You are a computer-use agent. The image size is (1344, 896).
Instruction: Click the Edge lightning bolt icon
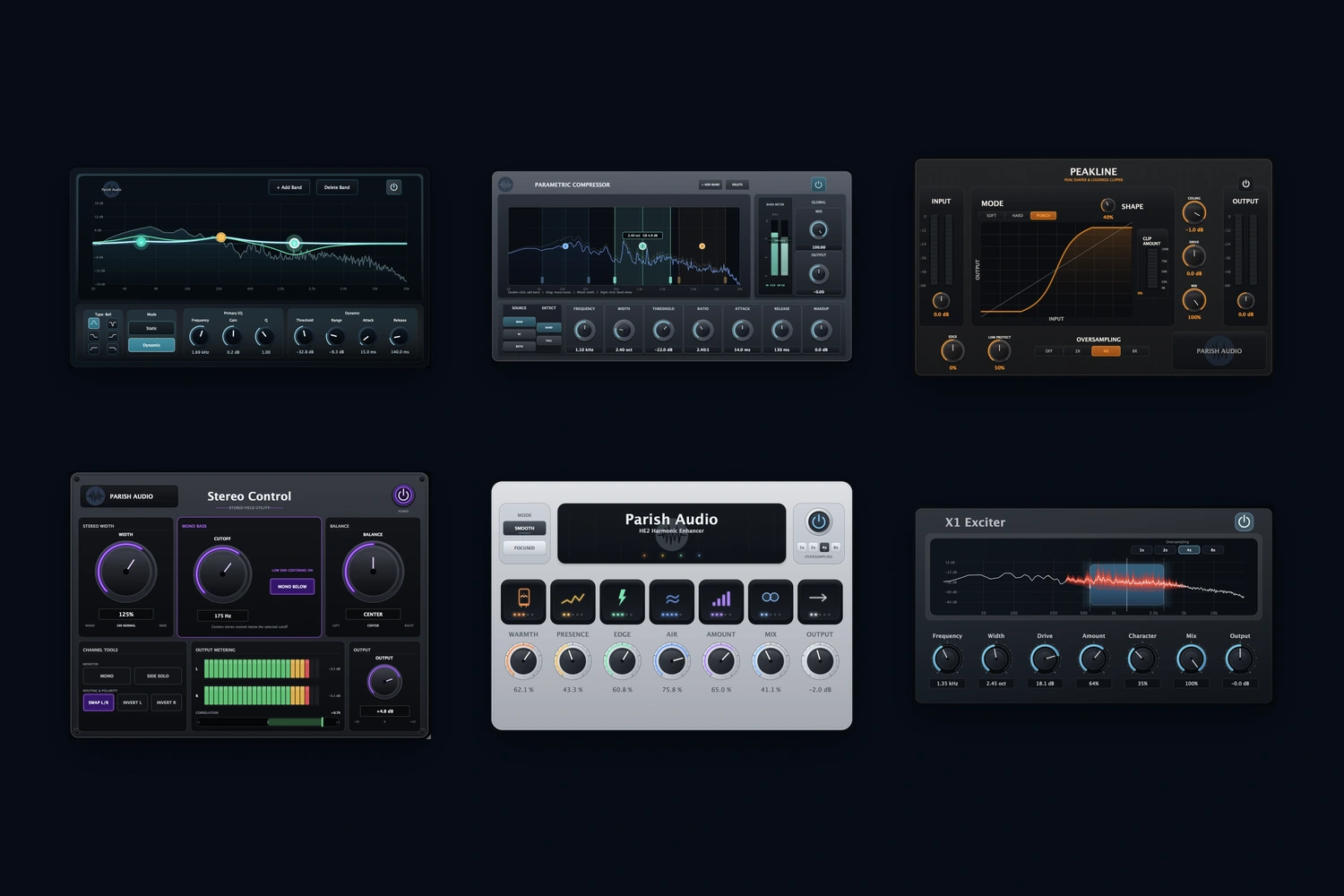click(622, 597)
